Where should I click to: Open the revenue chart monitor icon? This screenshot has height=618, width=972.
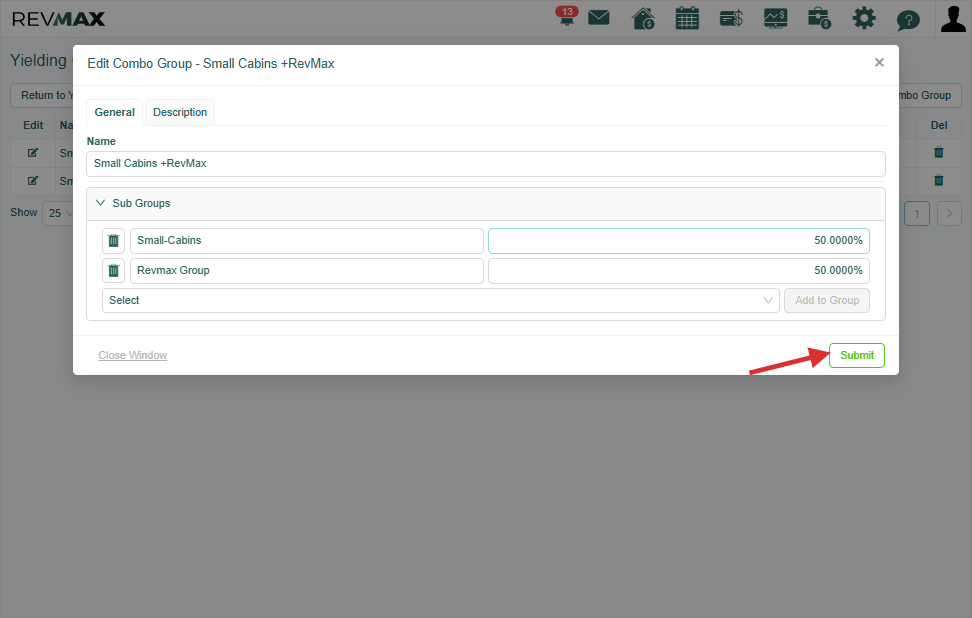[x=775, y=18]
